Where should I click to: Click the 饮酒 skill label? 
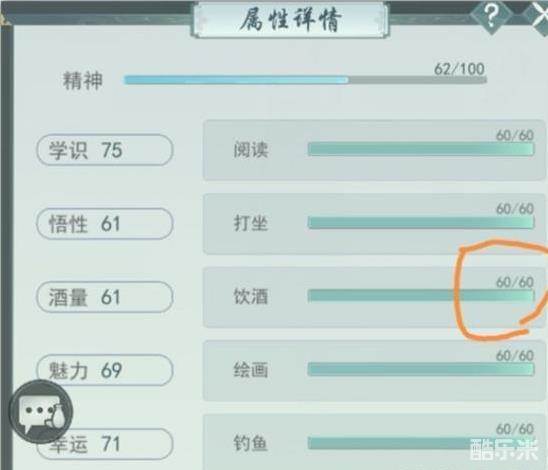tap(251, 297)
